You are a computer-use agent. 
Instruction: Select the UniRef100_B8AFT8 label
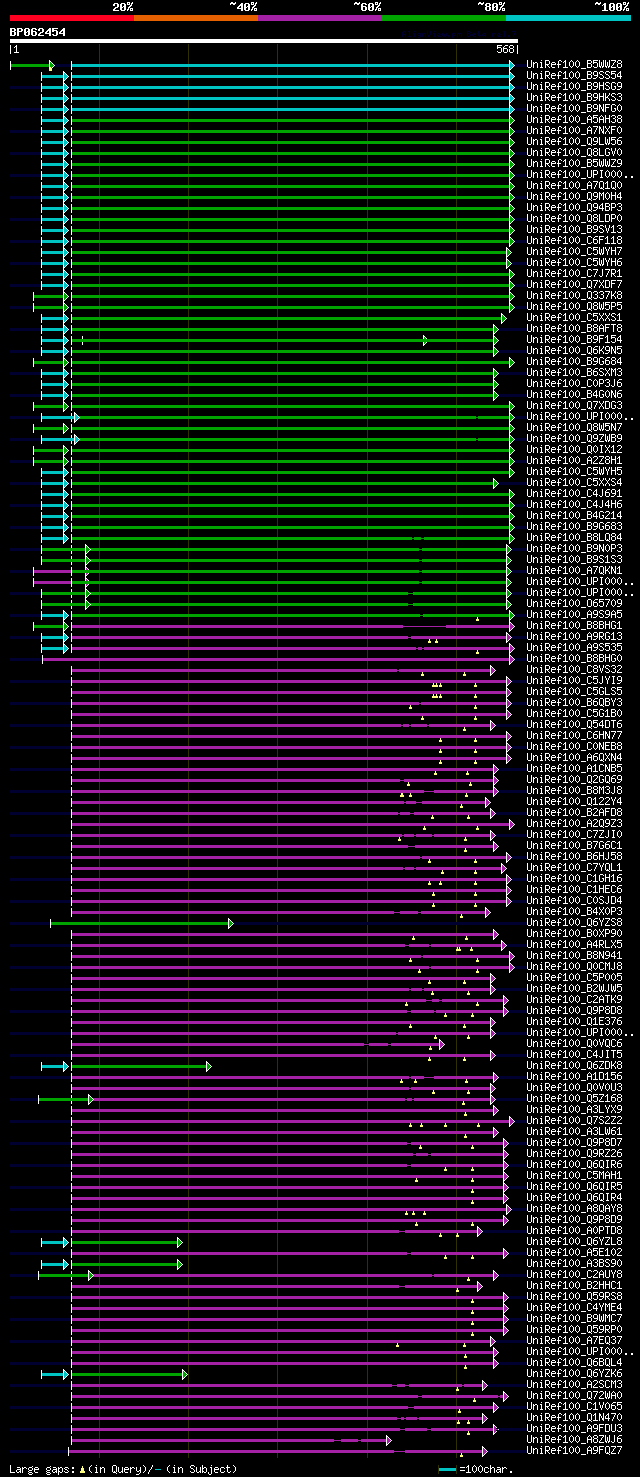point(574,328)
